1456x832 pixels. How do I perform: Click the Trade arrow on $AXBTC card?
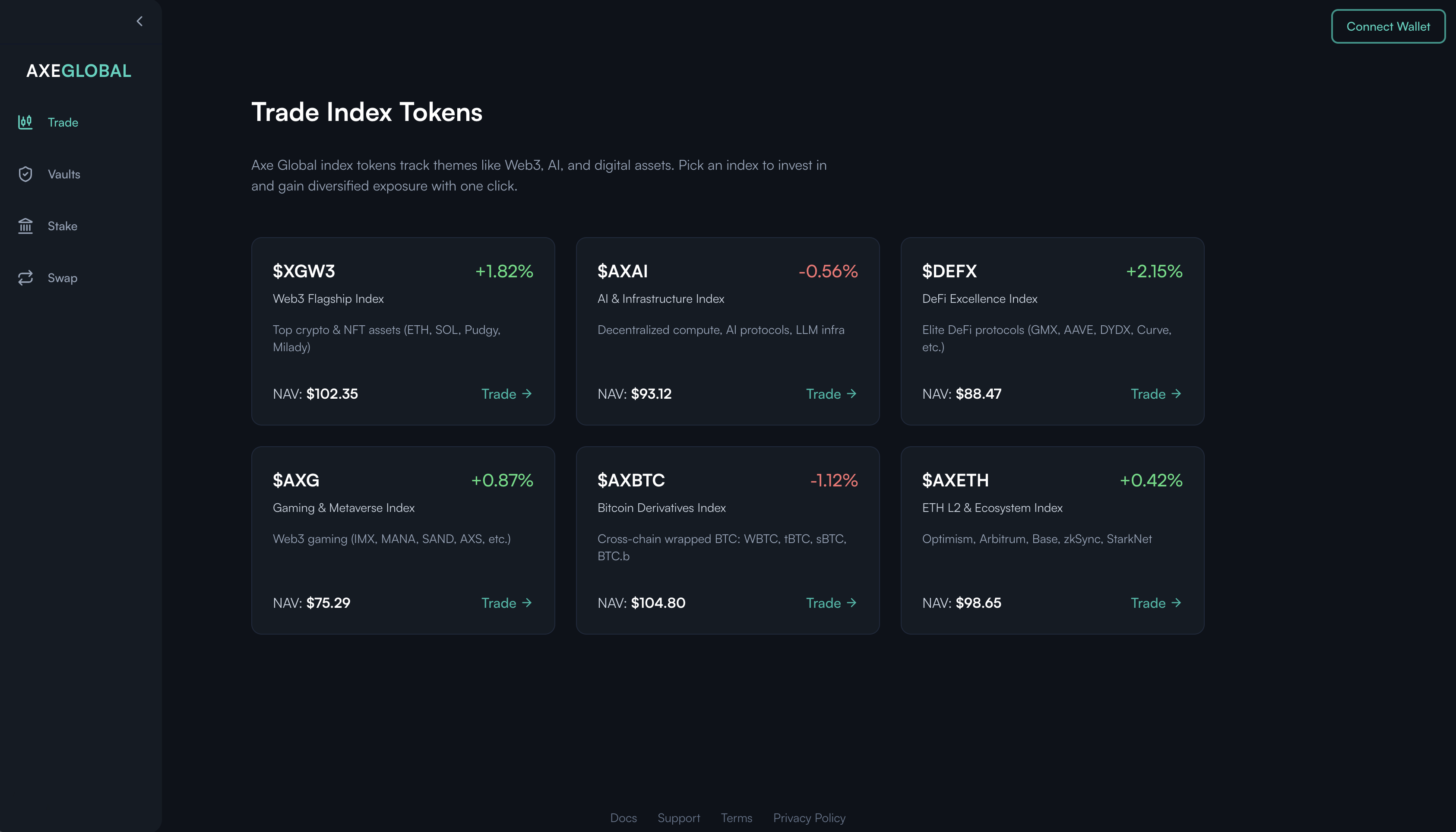point(831,603)
